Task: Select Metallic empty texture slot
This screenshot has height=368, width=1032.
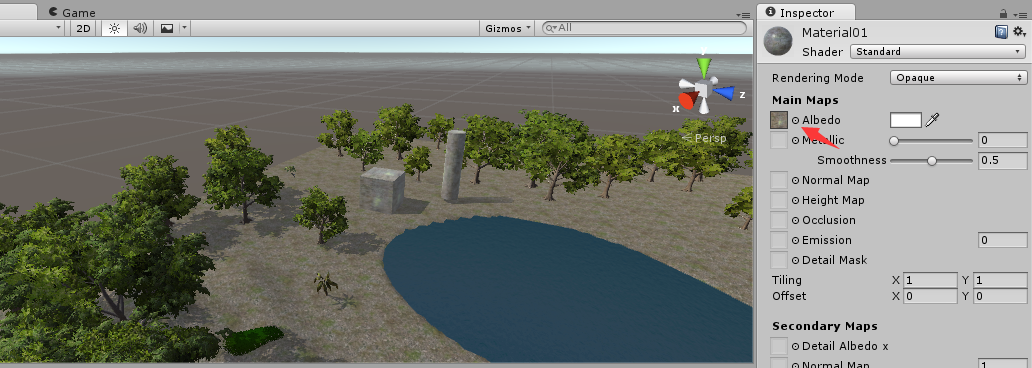Action: (779, 140)
